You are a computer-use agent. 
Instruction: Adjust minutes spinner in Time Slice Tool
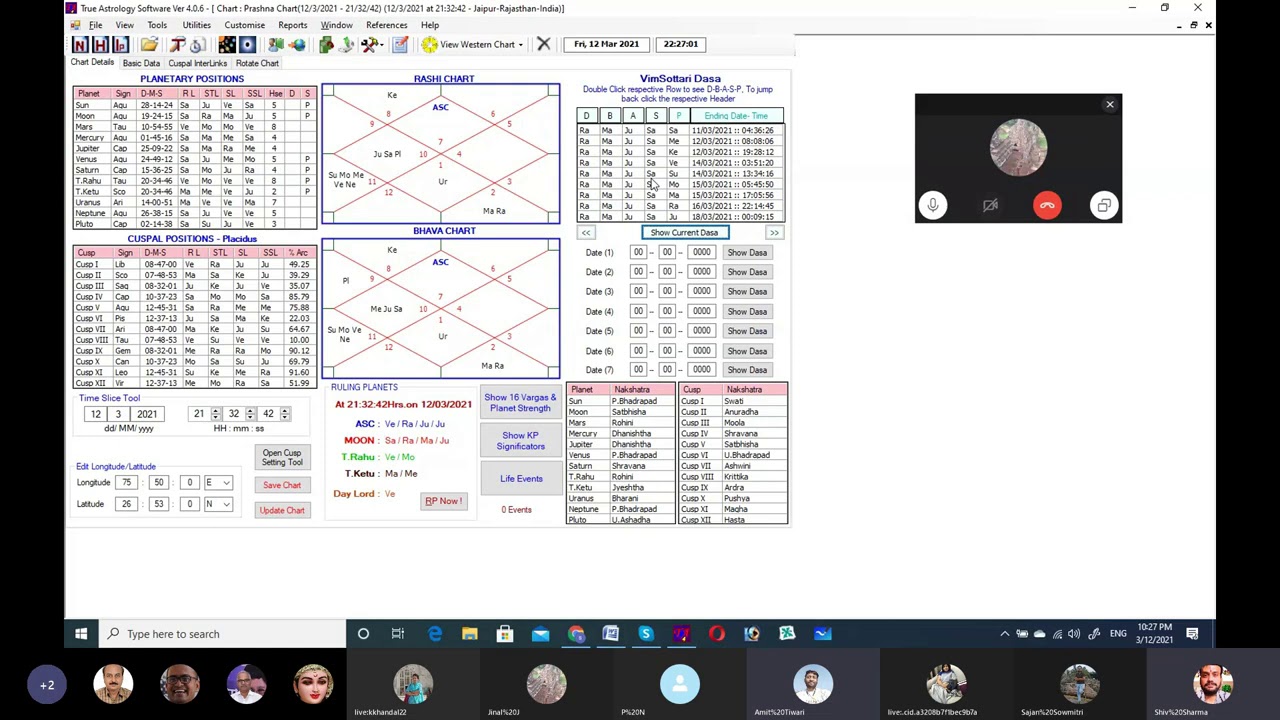pyautogui.click(x=250, y=414)
